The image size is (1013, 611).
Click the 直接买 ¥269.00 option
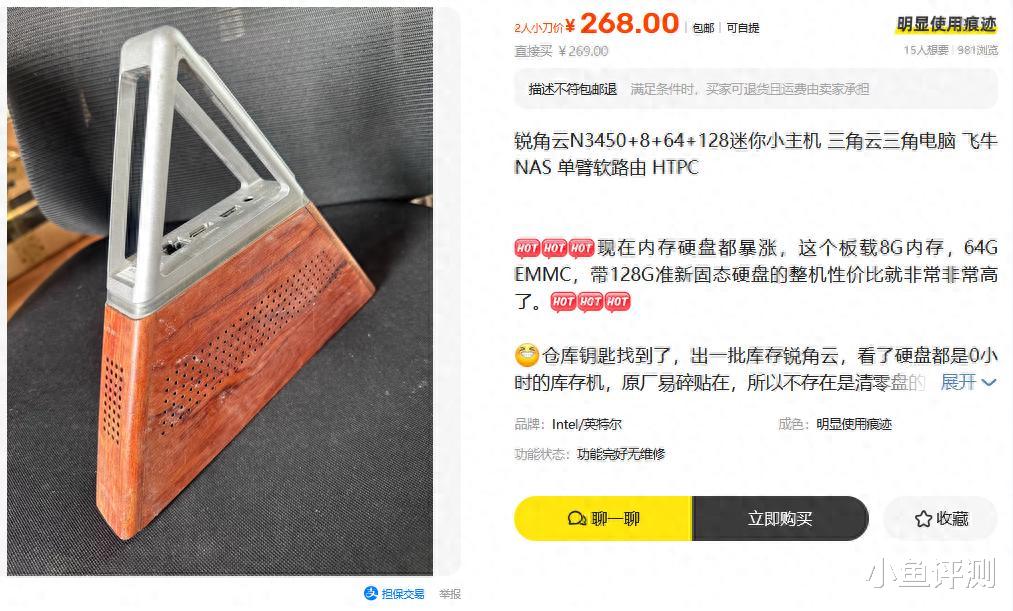(561, 51)
